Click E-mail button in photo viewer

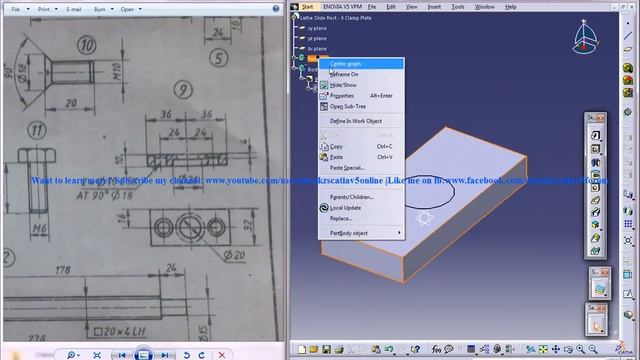(73, 9)
